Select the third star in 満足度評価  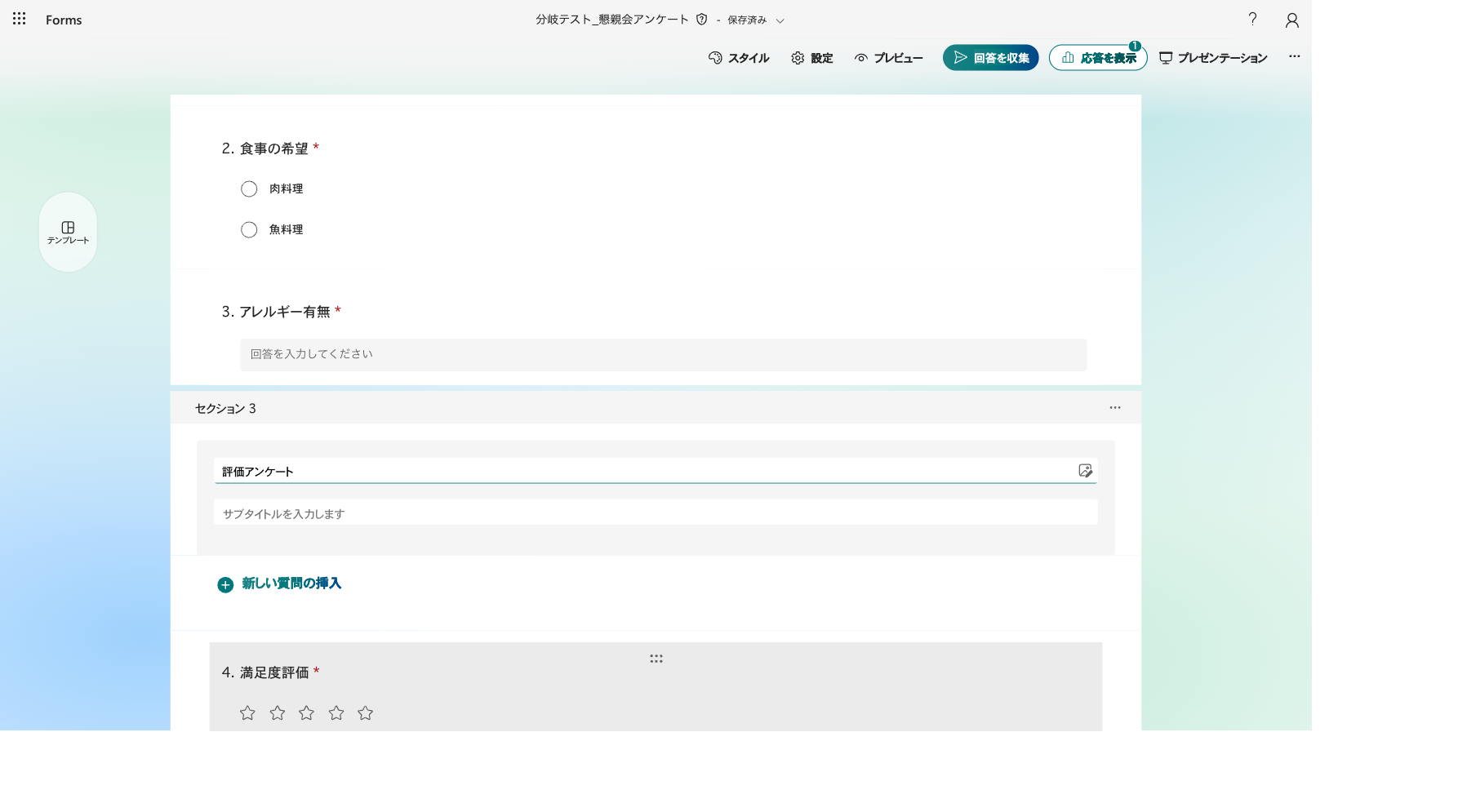point(306,713)
